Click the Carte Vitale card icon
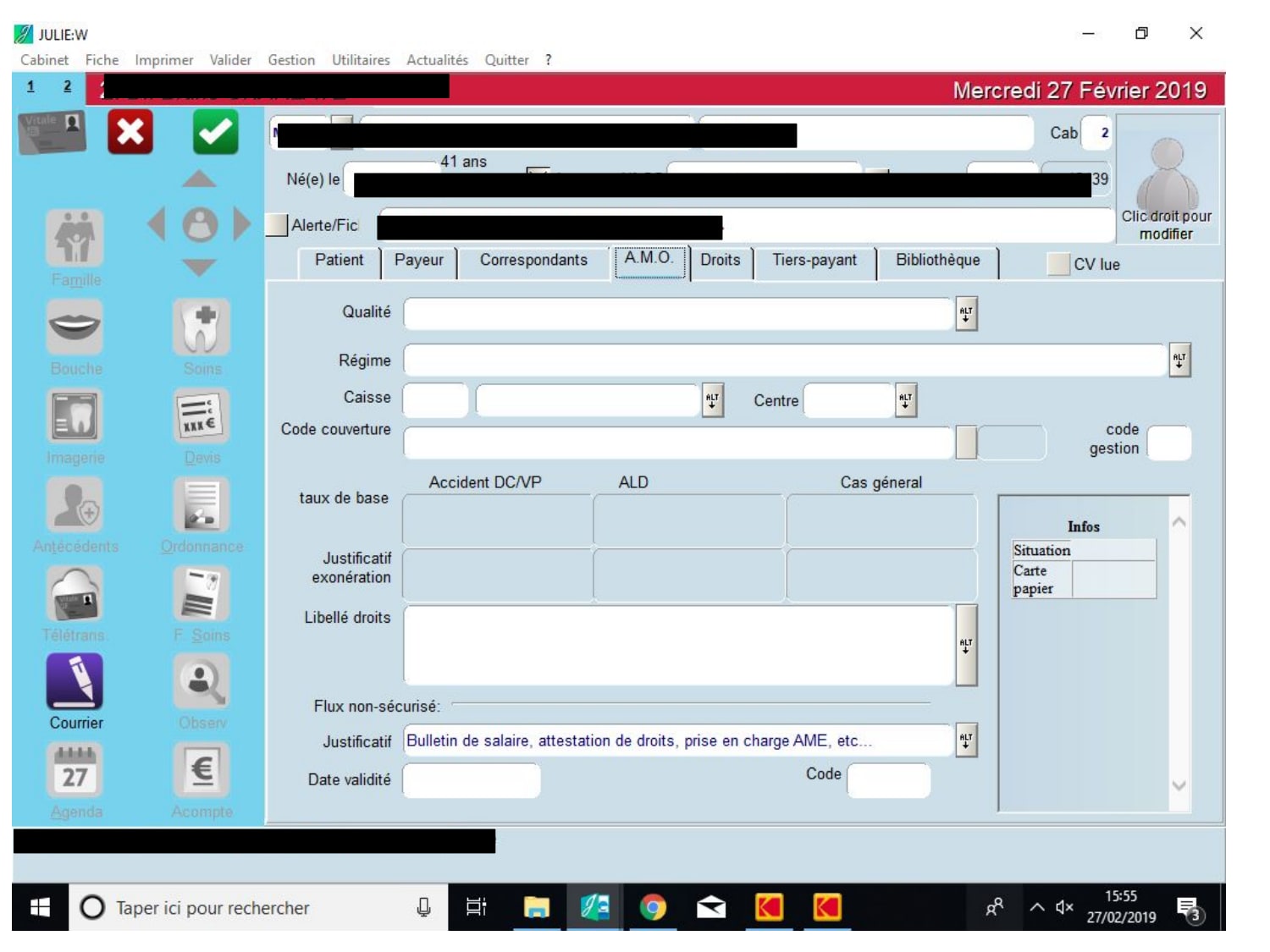This screenshot has width=1270, height=952. click(x=52, y=133)
